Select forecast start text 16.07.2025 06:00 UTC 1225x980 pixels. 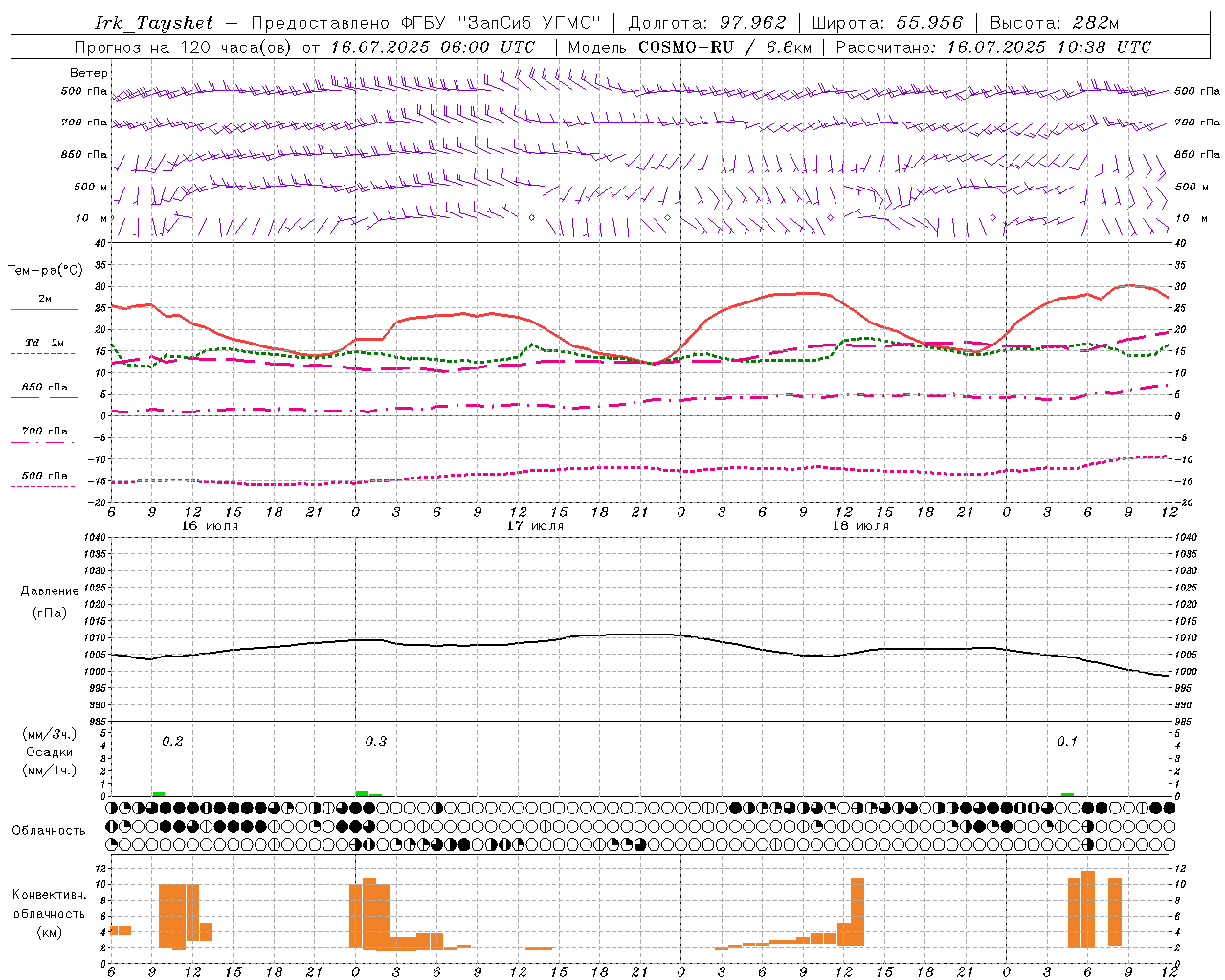(x=433, y=47)
